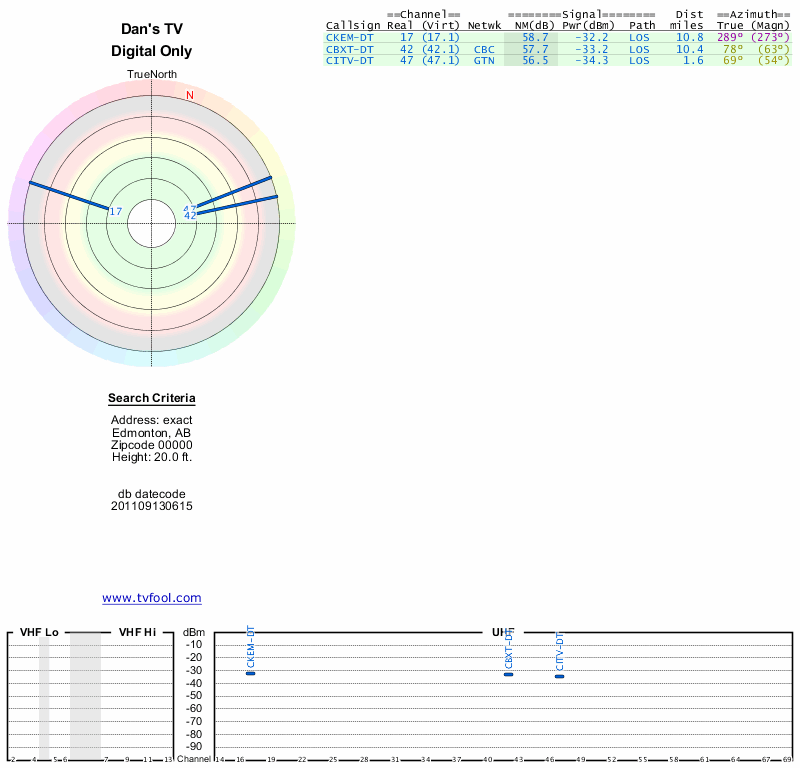Click the TrueNorth label above the radar
Viewport: 800px width, 768px height.
pyautogui.click(x=151, y=75)
